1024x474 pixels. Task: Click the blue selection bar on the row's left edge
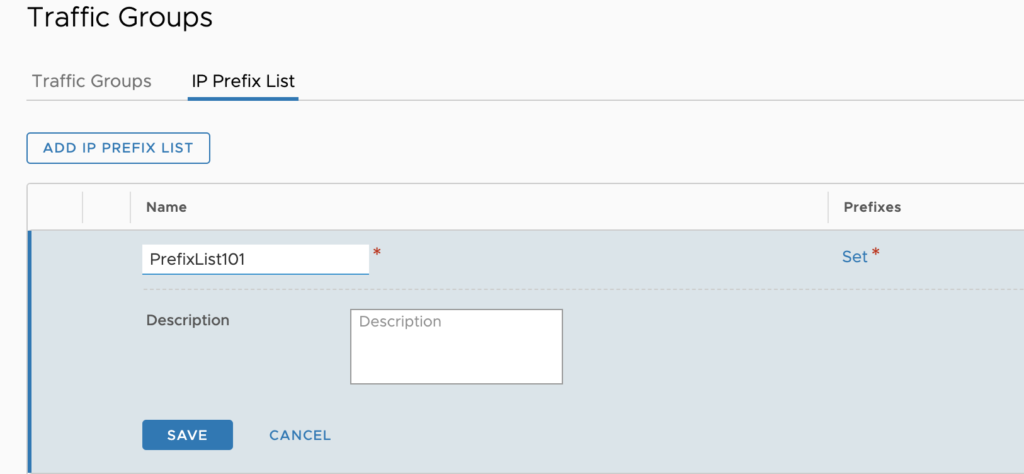point(30,351)
